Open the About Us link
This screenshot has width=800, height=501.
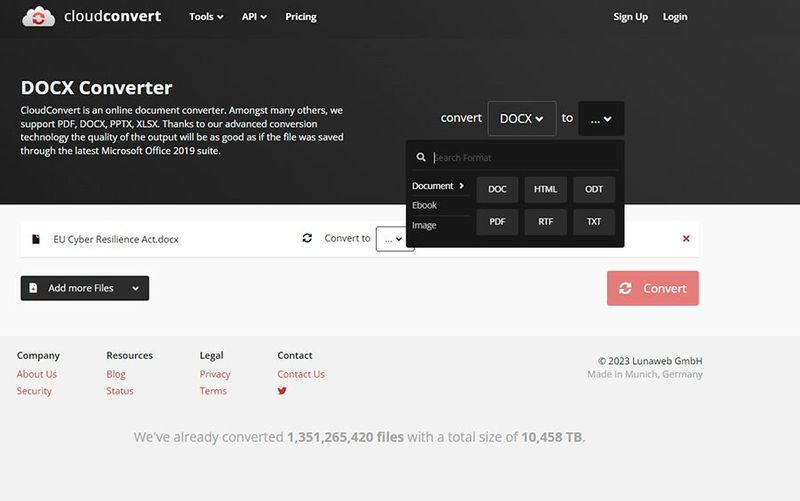tap(37, 374)
